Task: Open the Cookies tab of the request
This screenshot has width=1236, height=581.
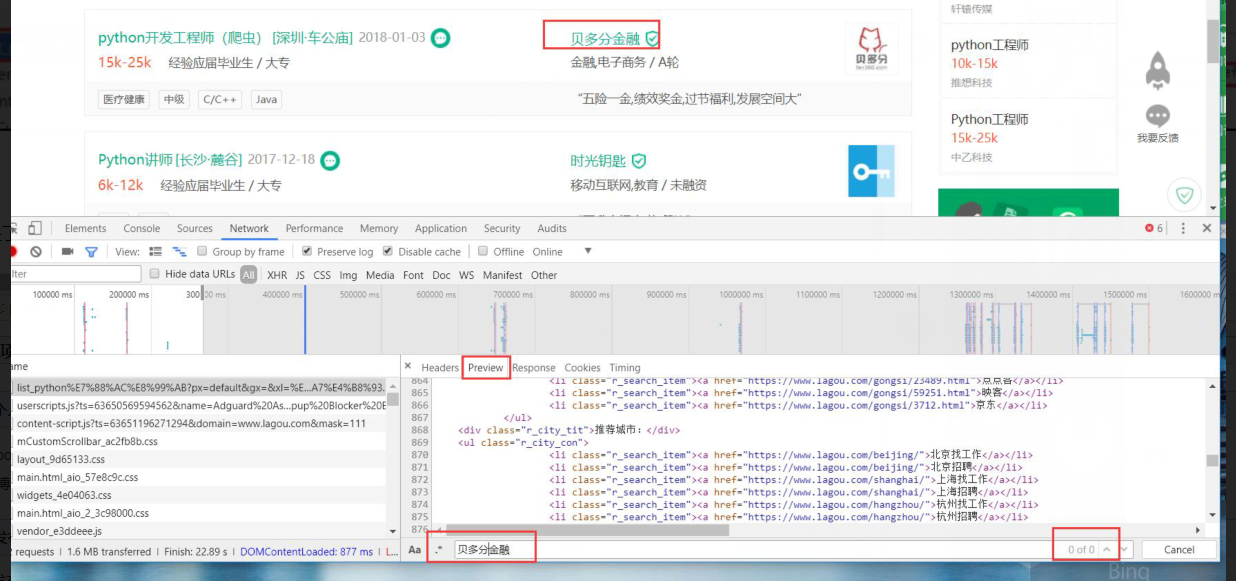Action: coord(582,367)
